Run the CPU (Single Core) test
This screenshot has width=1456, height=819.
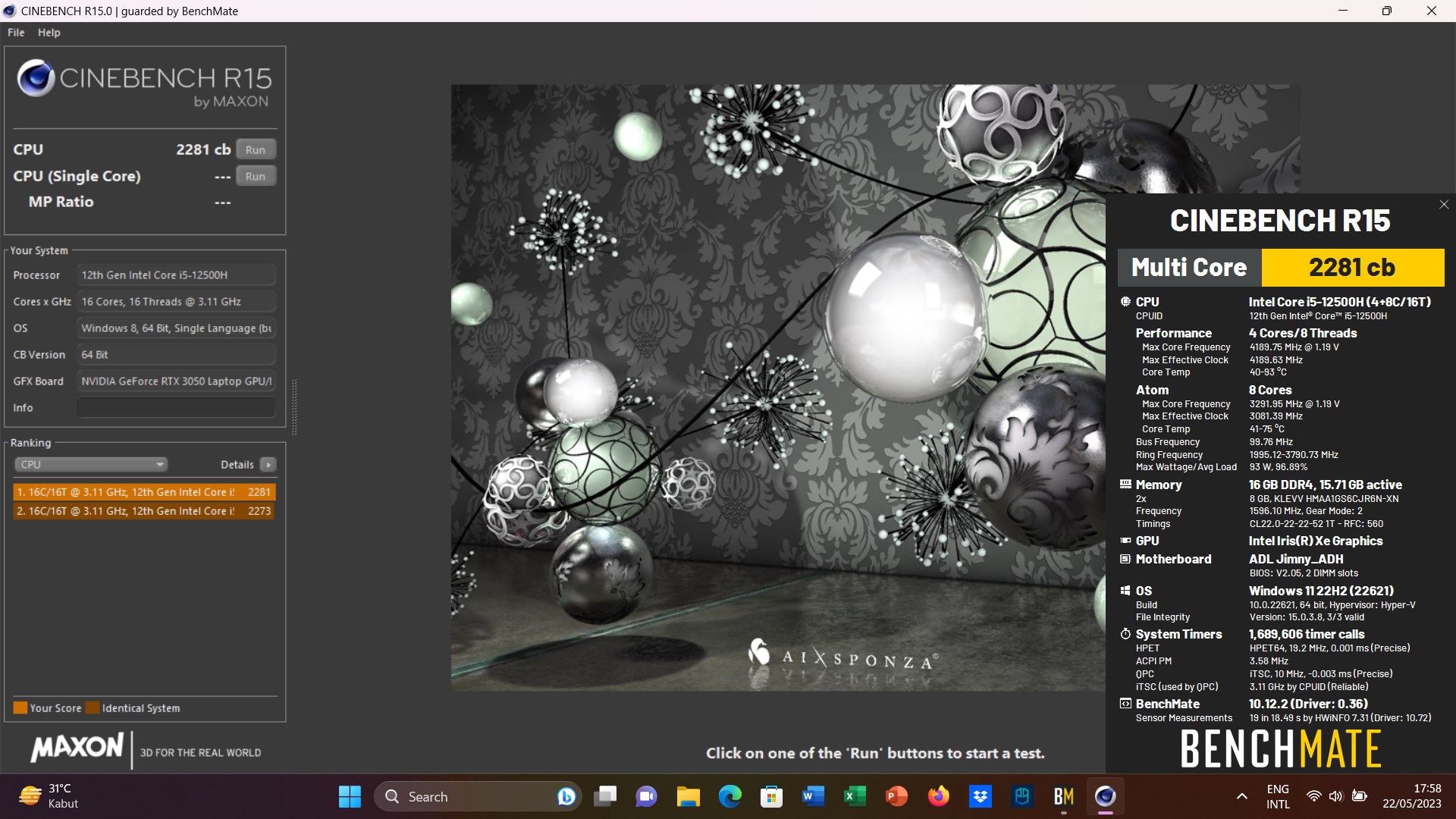tap(256, 176)
